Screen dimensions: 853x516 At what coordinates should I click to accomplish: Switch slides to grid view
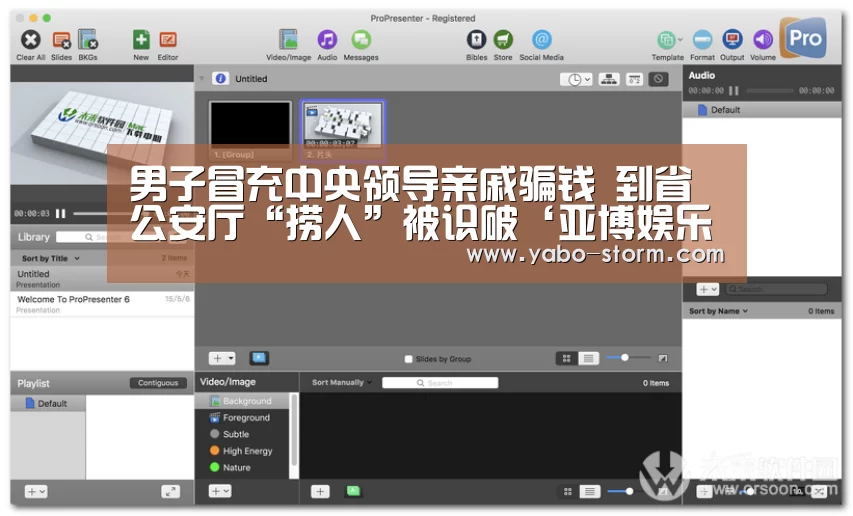pos(566,358)
